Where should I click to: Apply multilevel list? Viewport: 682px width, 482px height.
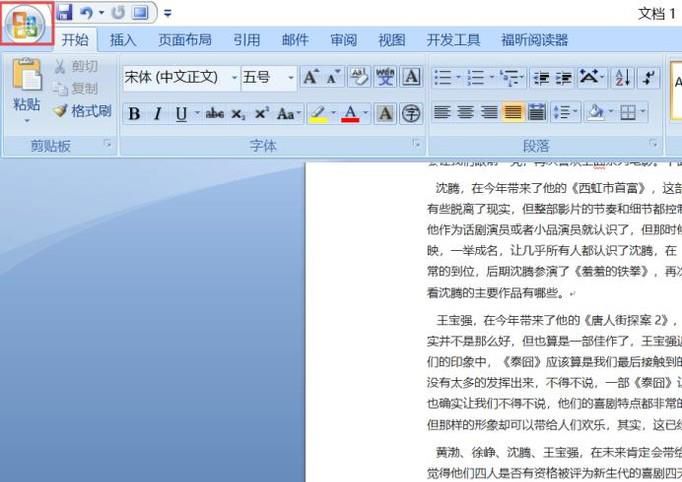coord(512,78)
